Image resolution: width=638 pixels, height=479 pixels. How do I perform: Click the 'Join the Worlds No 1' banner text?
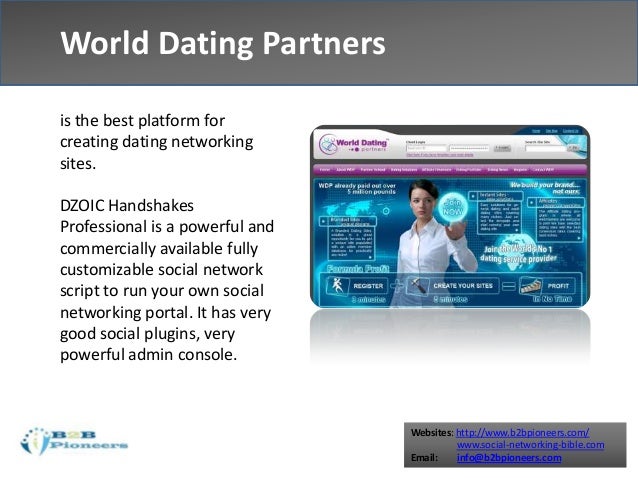[518, 248]
